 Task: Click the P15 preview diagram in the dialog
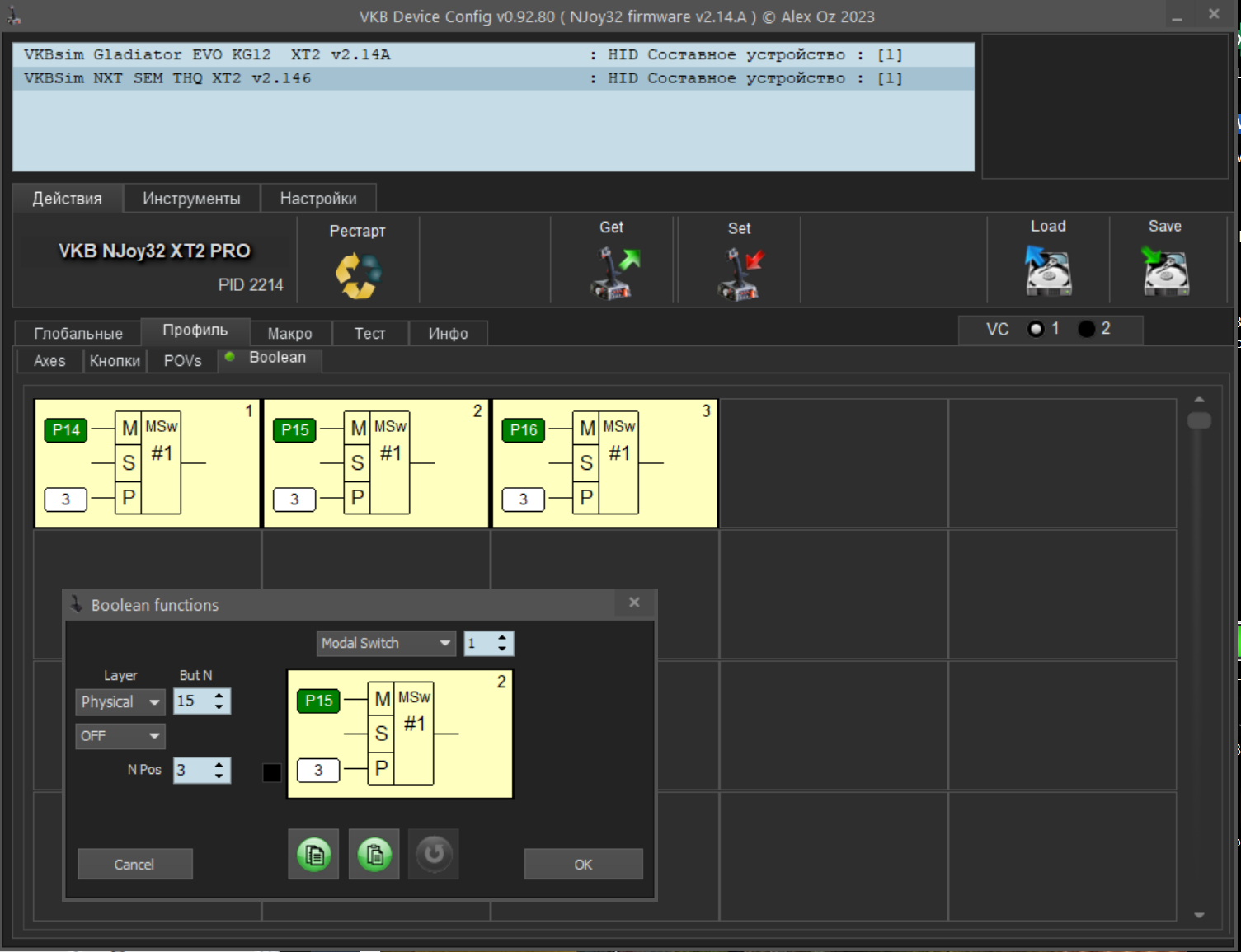click(400, 734)
